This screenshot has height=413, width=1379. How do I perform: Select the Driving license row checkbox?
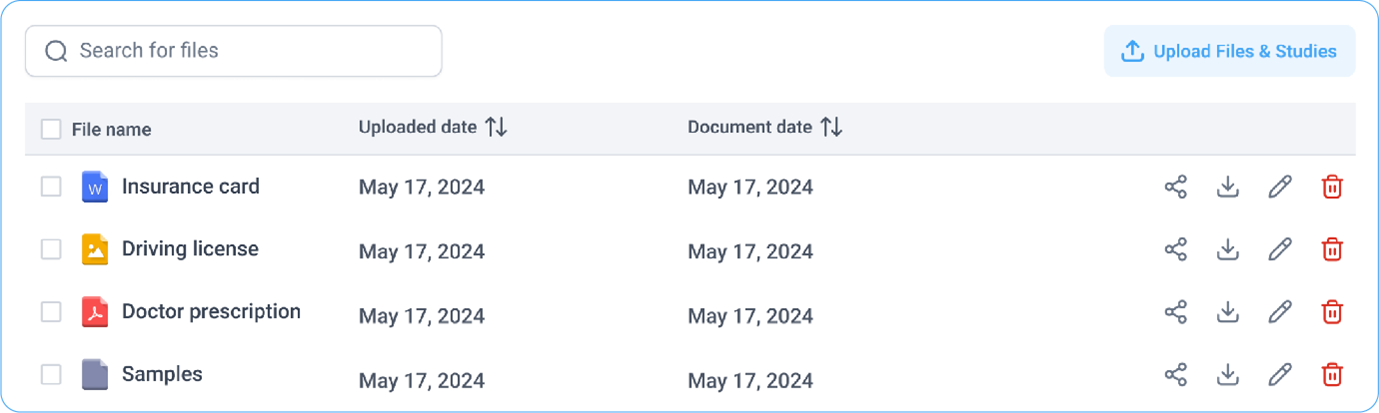[51, 249]
